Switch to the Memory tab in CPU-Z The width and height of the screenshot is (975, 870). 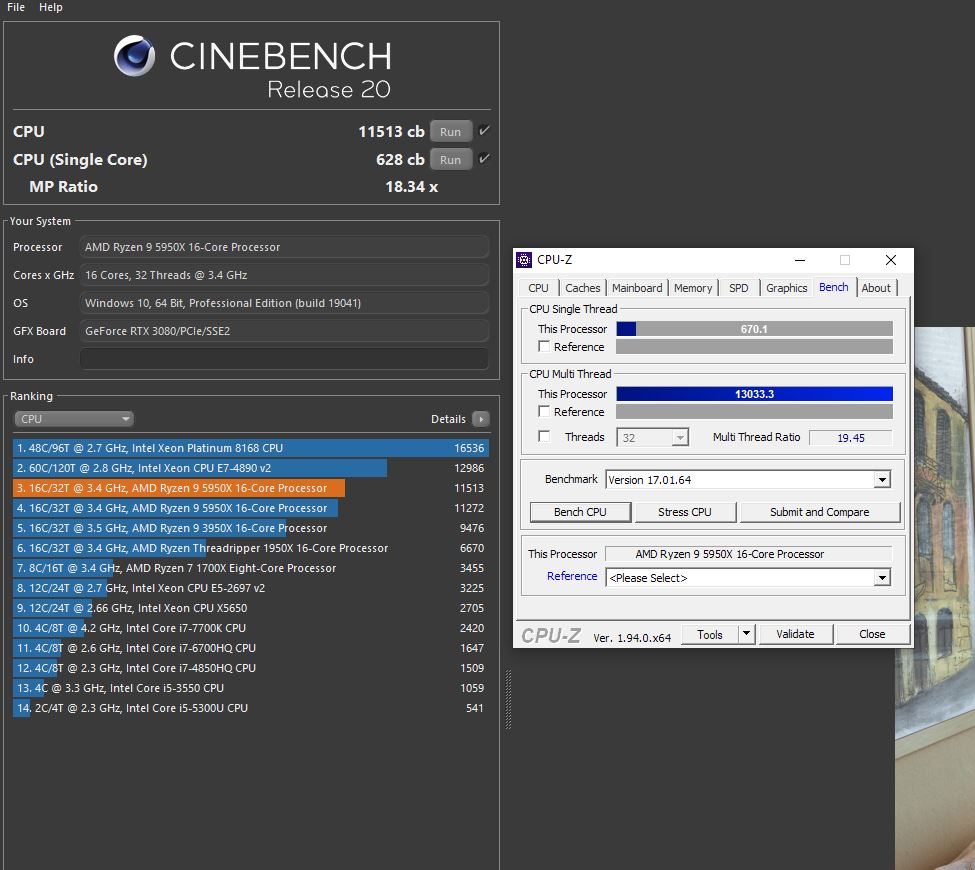coord(693,288)
